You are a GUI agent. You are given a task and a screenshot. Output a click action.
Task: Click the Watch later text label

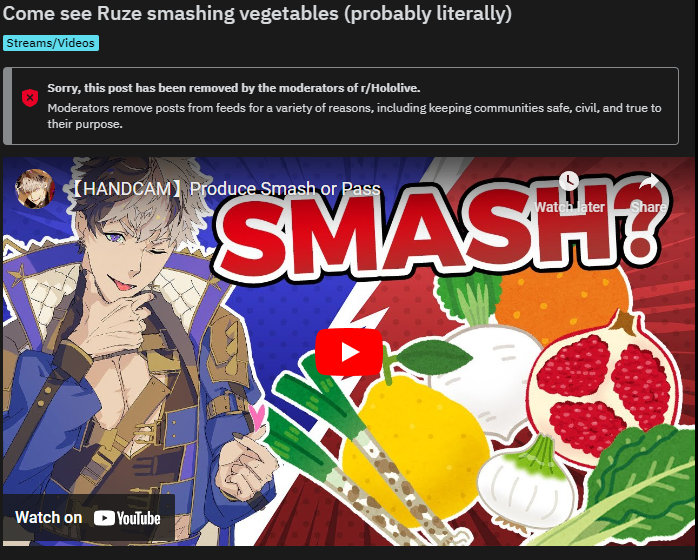click(x=569, y=207)
